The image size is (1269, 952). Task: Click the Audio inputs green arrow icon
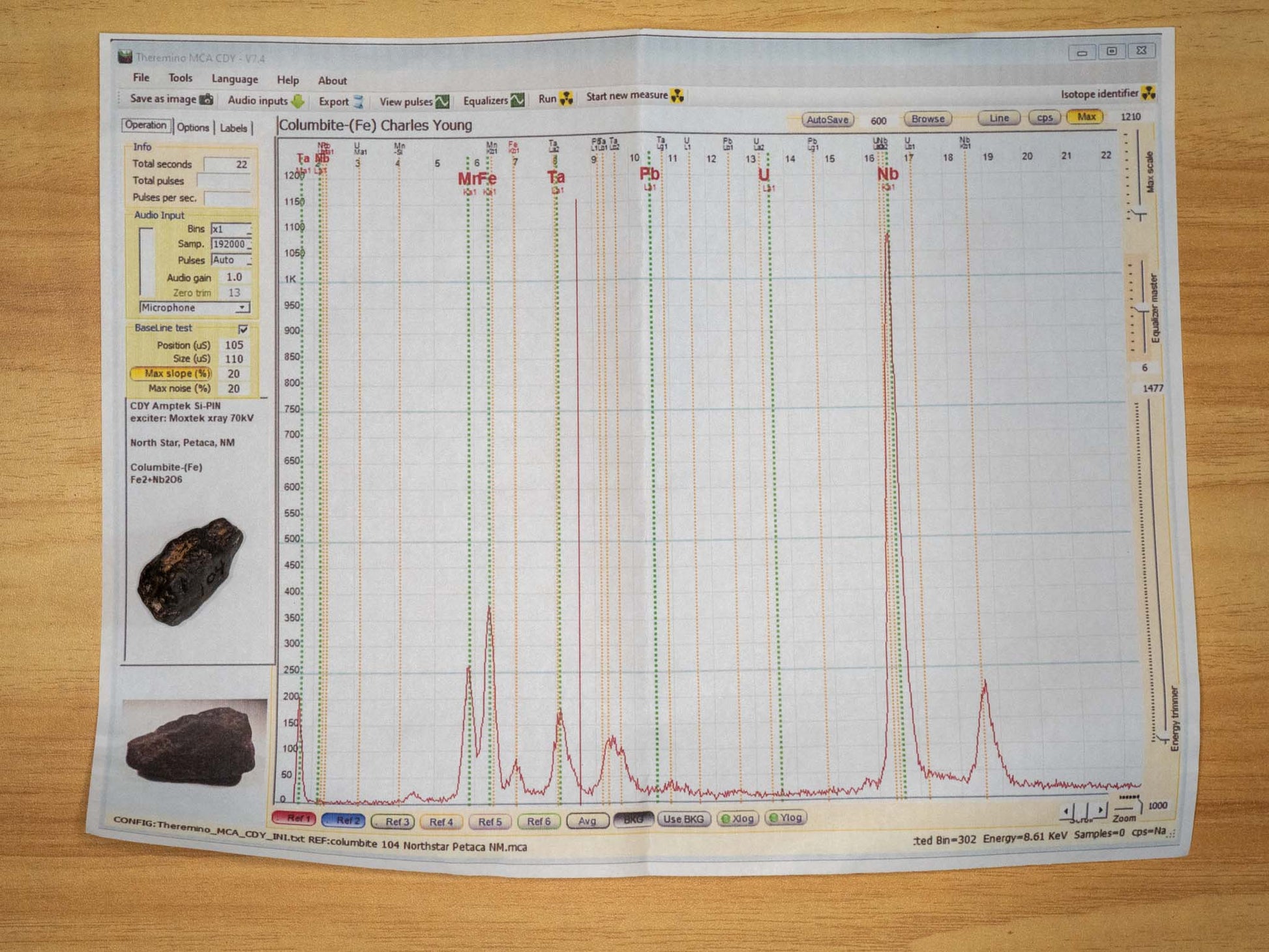(x=298, y=101)
